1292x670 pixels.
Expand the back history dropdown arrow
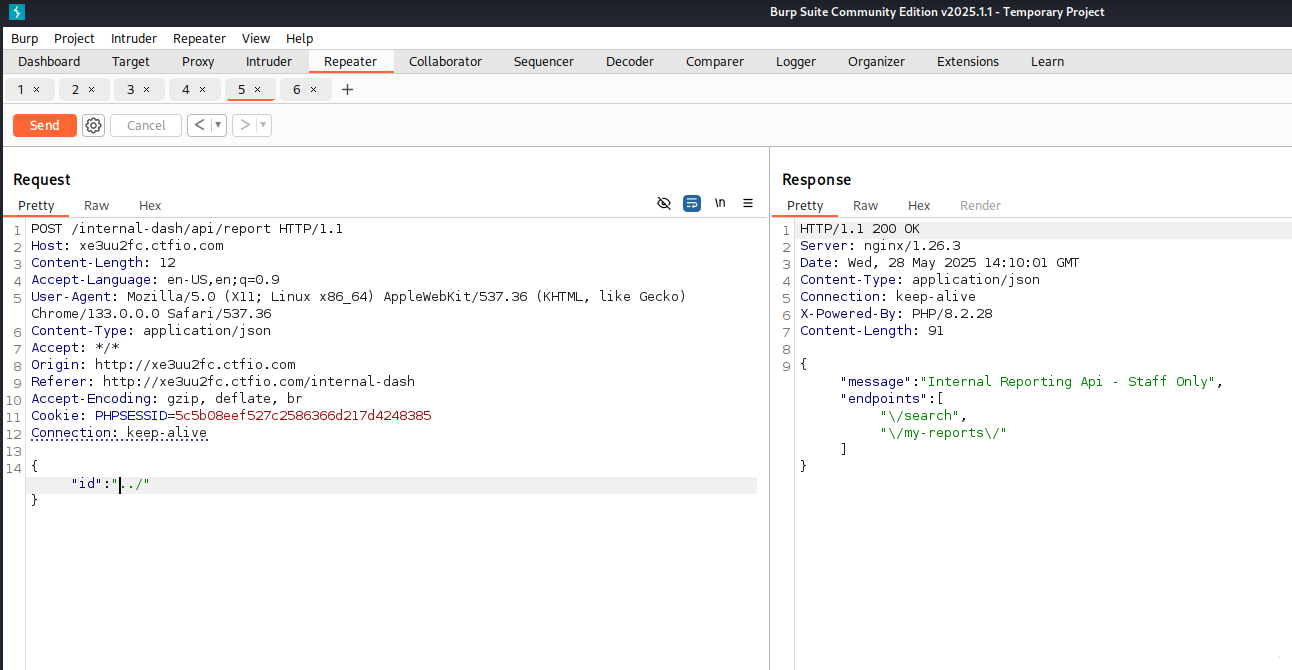pos(218,125)
